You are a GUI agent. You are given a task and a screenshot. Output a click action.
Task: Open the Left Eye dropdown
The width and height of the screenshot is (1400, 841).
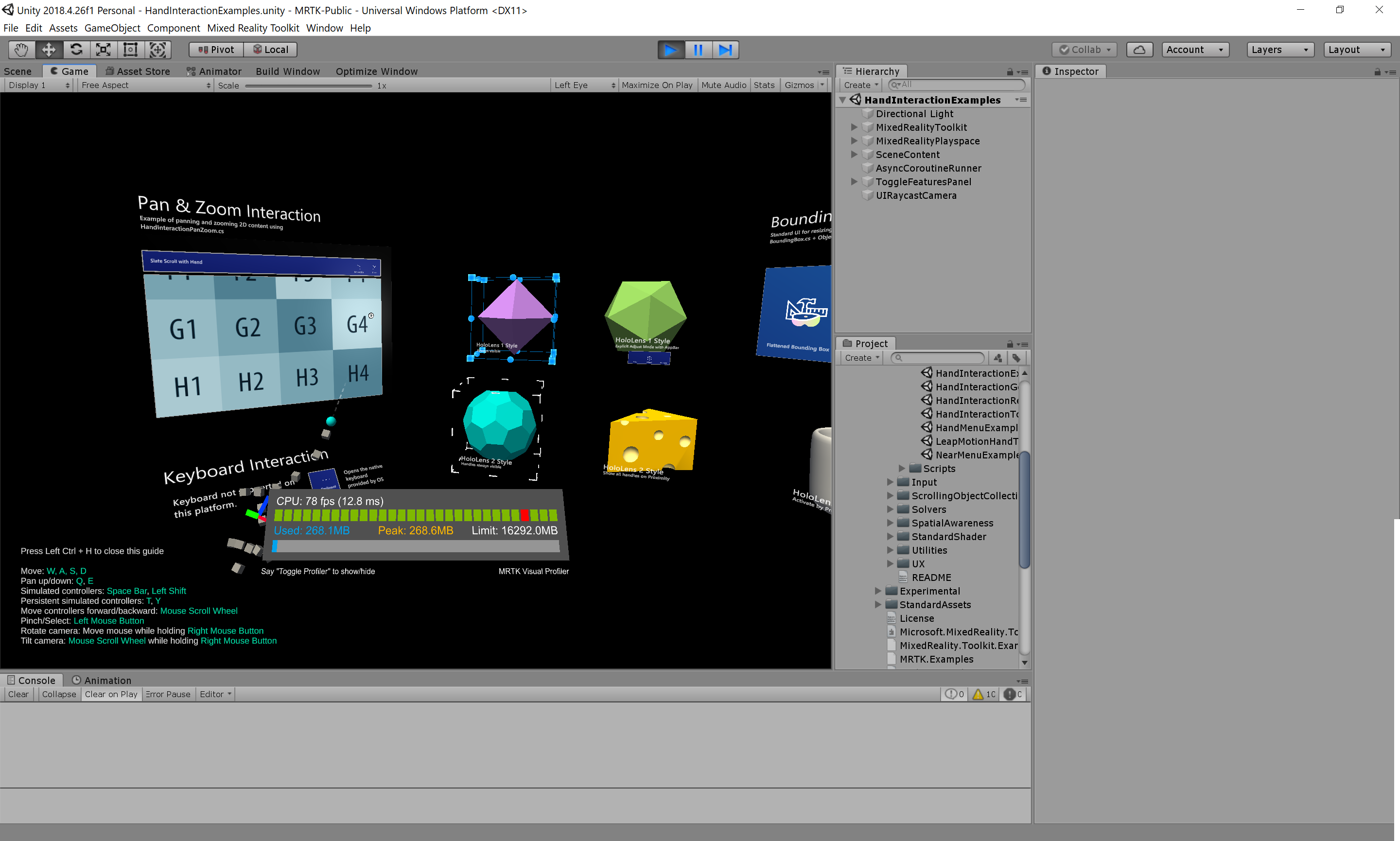click(x=584, y=85)
